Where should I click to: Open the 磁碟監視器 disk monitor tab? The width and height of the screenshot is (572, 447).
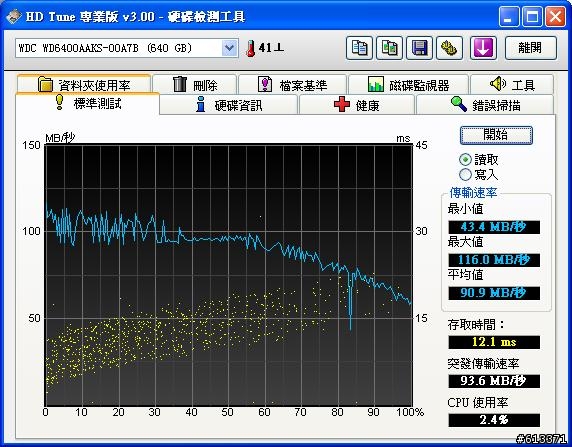coord(409,85)
